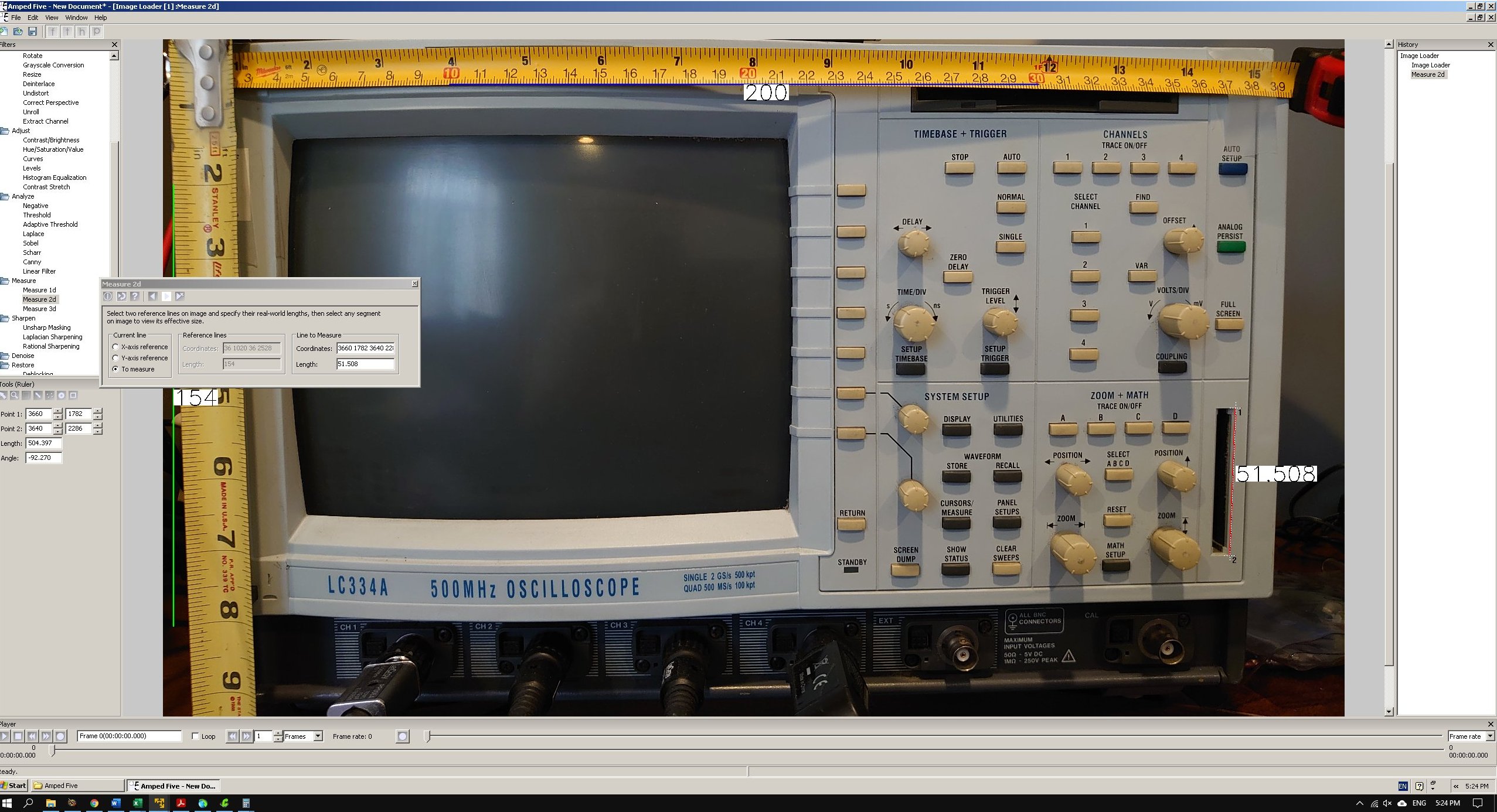Image resolution: width=1497 pixels, height=812 pixels.
Task: Click the Amped Five - New Do... taskbar button
Action: [173, 786]
